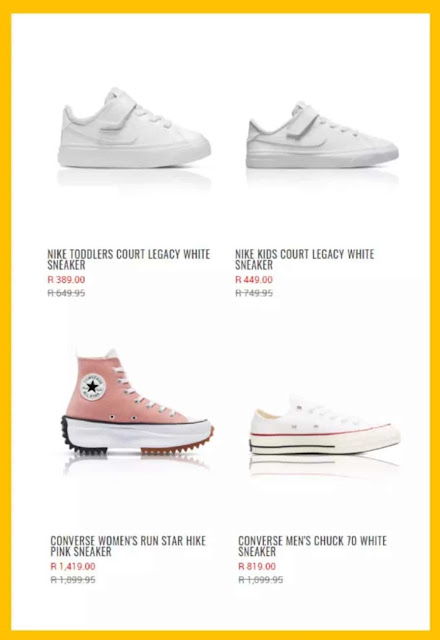Click the crossed-out R 749.95 price
Screen dimensions: 440x640
[254, 293]
